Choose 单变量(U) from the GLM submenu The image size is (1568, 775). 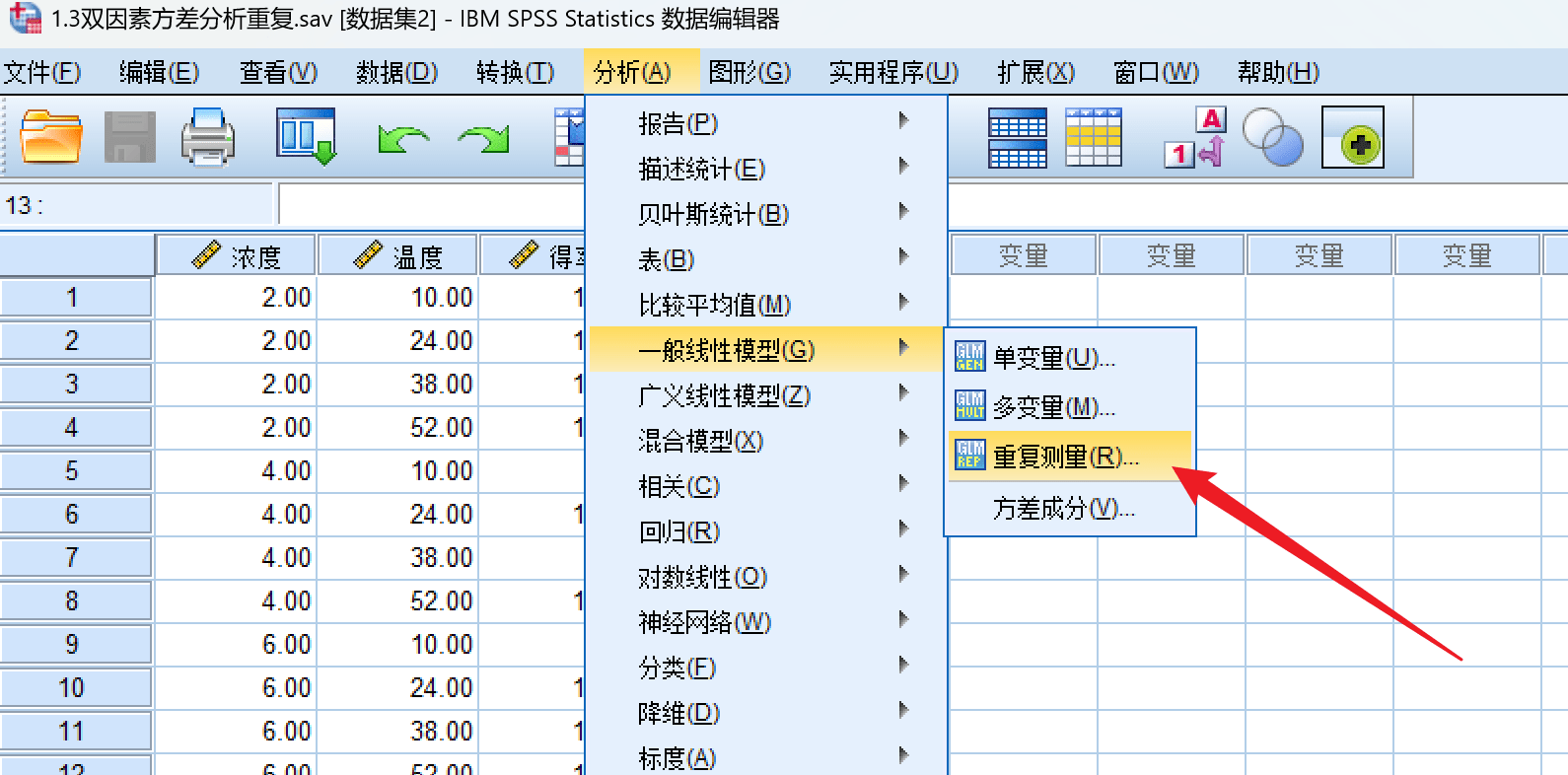click(1053, 357)
